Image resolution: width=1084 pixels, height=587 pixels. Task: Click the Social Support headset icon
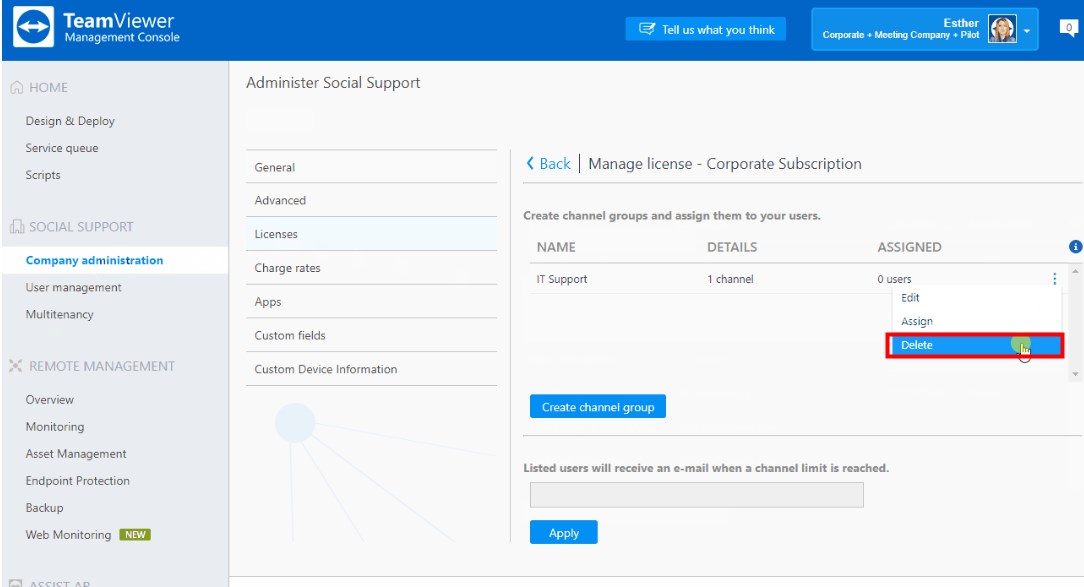coord(16,227)
